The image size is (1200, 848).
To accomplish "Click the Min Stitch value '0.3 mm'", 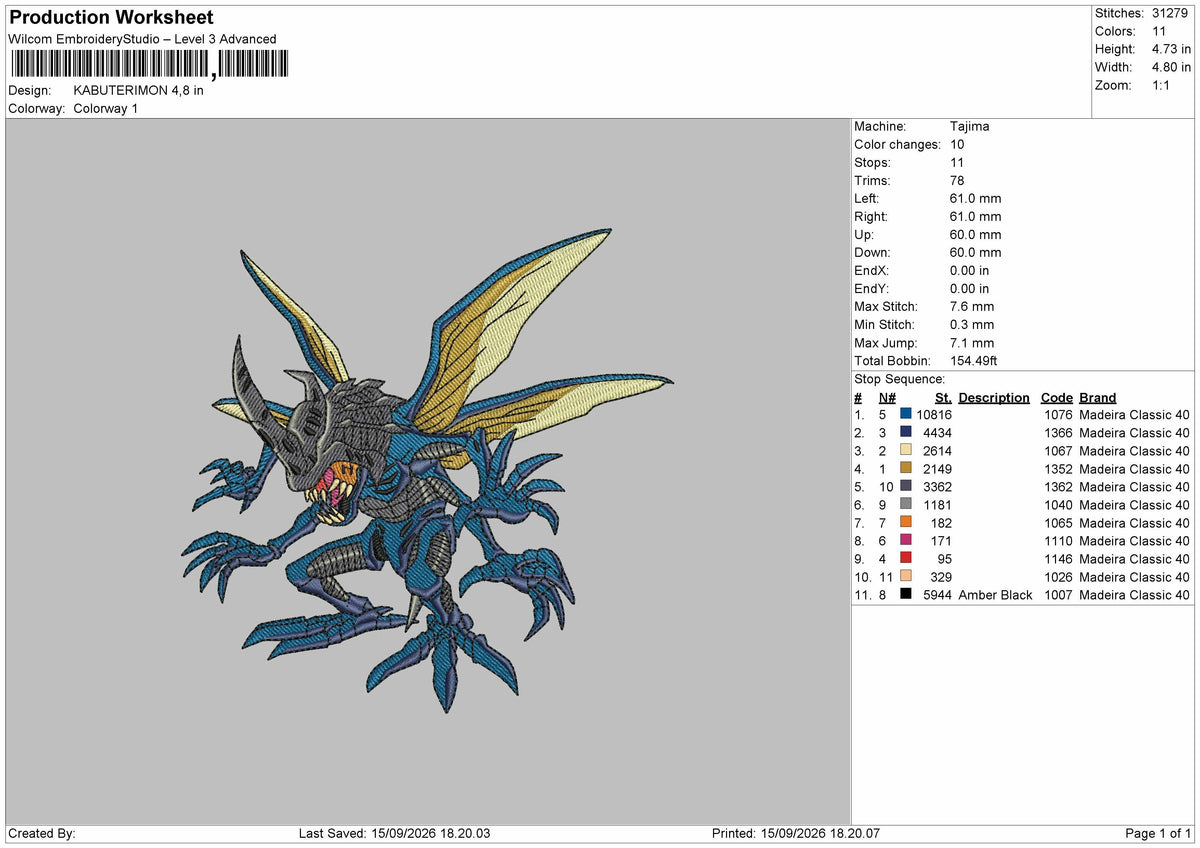I will (972, 325).
